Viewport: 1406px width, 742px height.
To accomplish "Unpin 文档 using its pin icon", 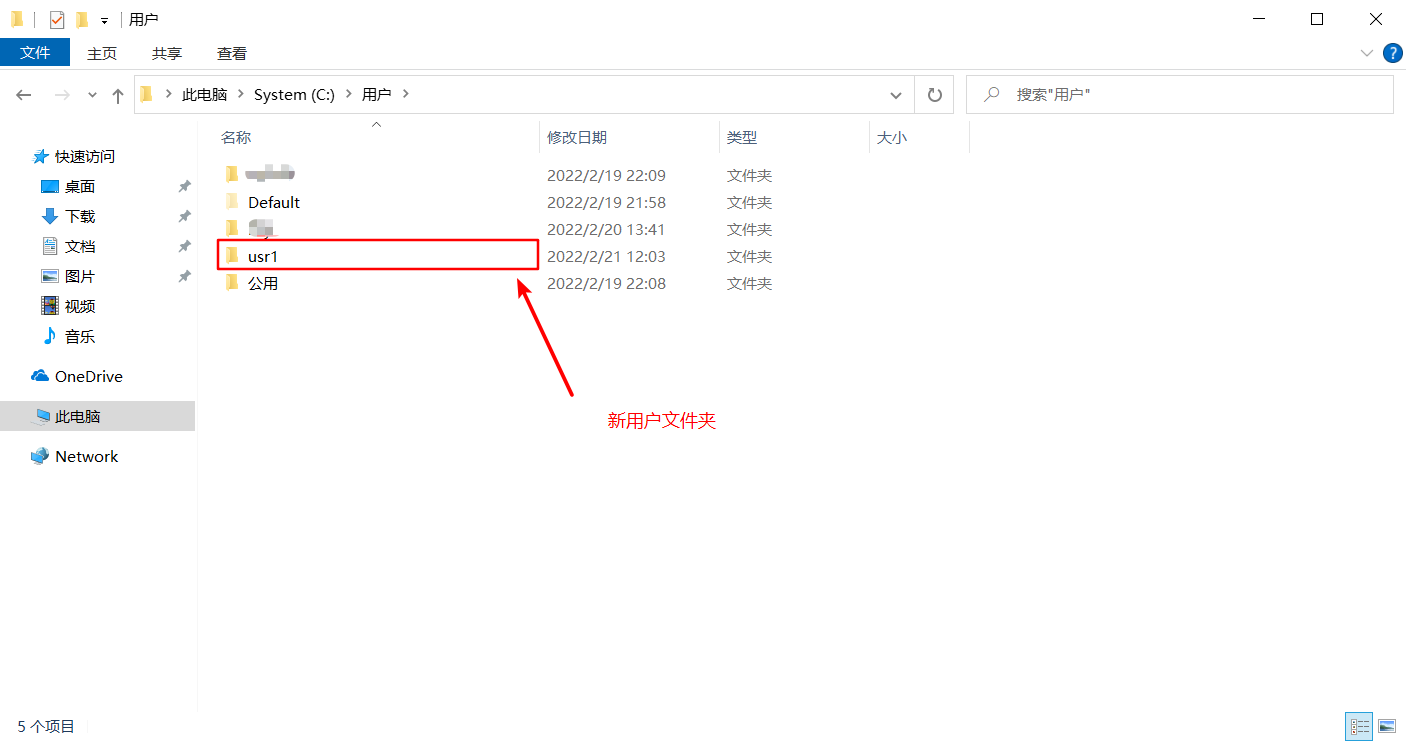I will [184, 246].
